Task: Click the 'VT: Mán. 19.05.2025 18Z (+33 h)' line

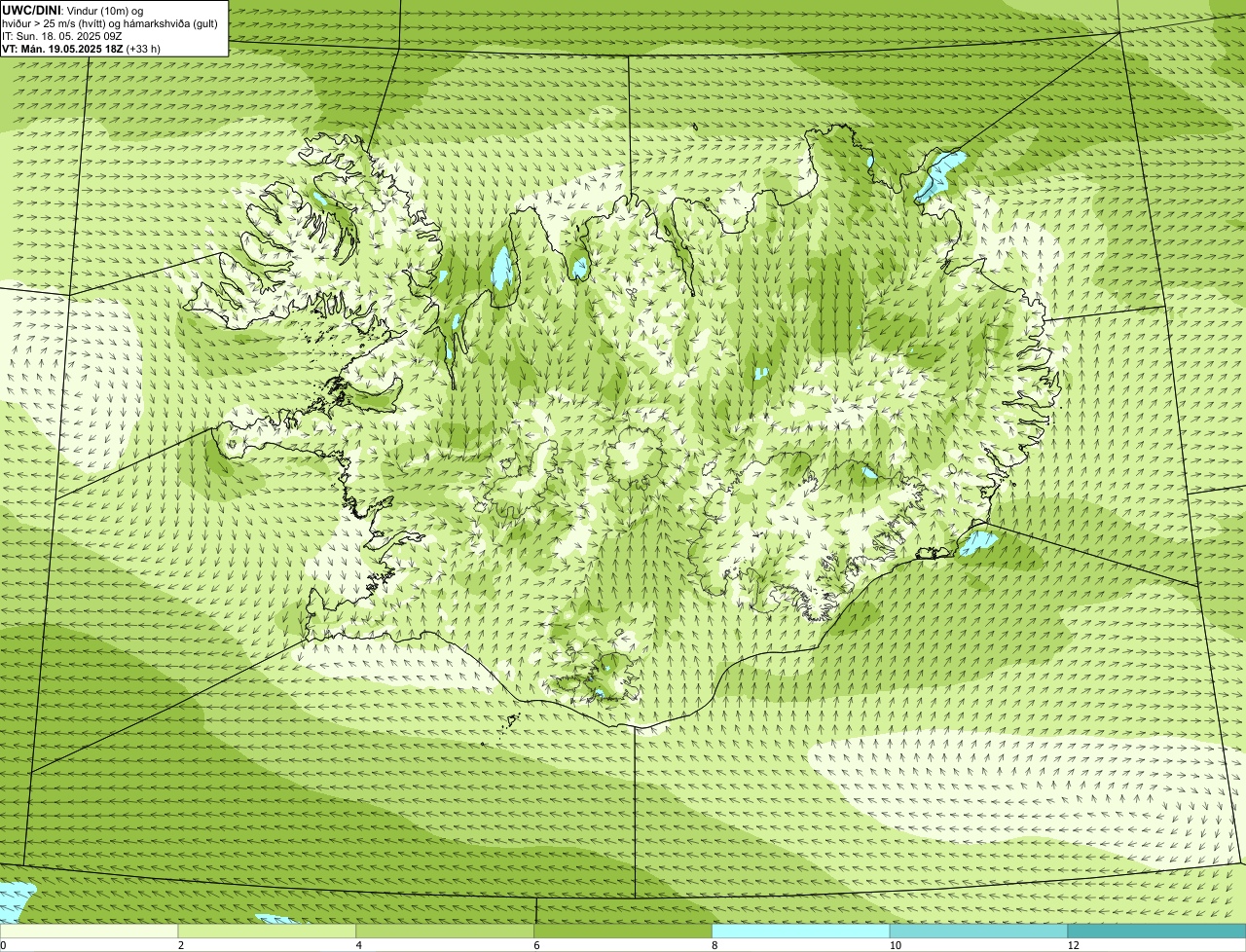Action: (82, 48)
